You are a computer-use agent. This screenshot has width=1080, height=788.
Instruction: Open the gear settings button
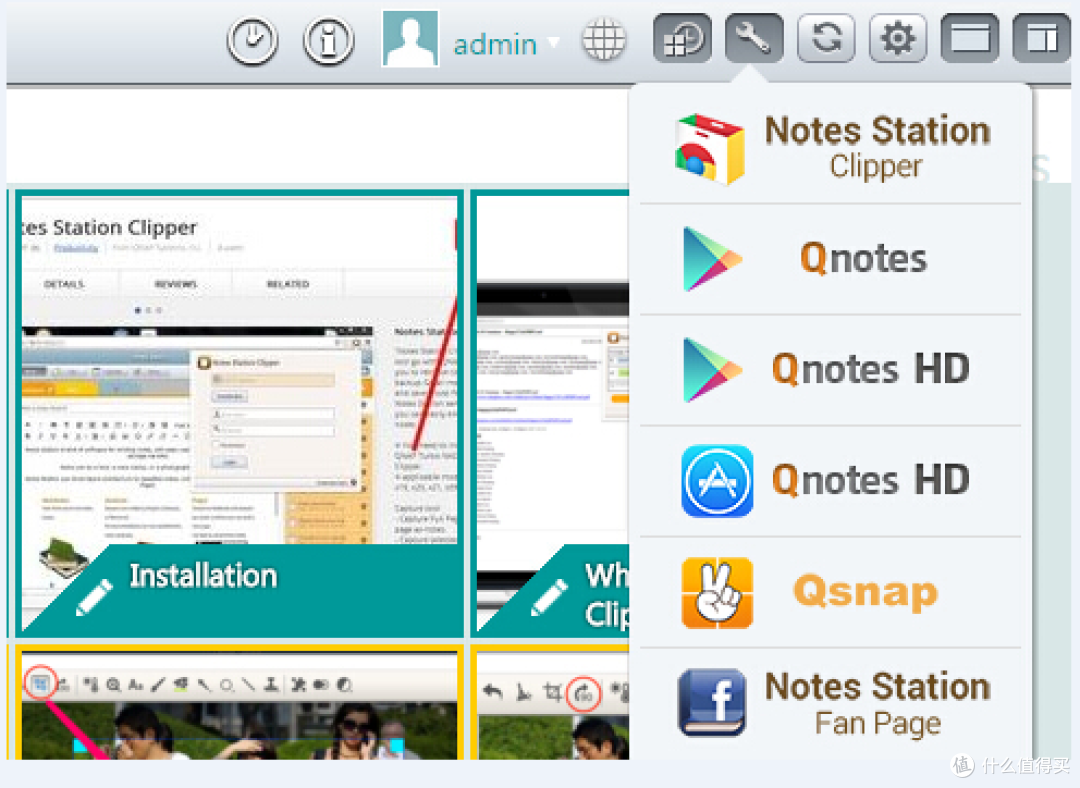click(897, 38)
